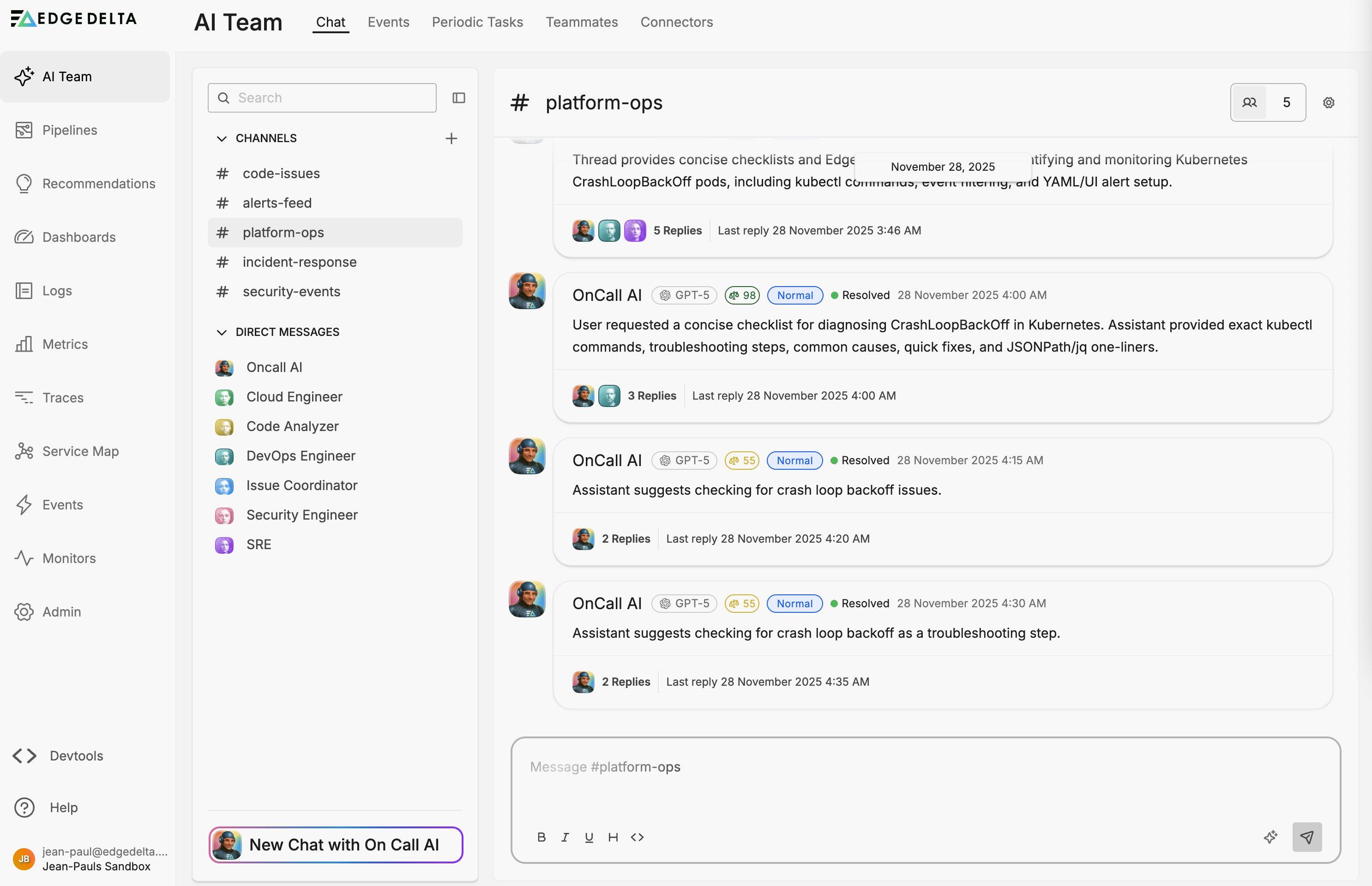This screenshot has width=1372, height=886.
Task: Toggle the sidebar panel collapse icon
Action: pyautogui.click(x=458, y=98)
